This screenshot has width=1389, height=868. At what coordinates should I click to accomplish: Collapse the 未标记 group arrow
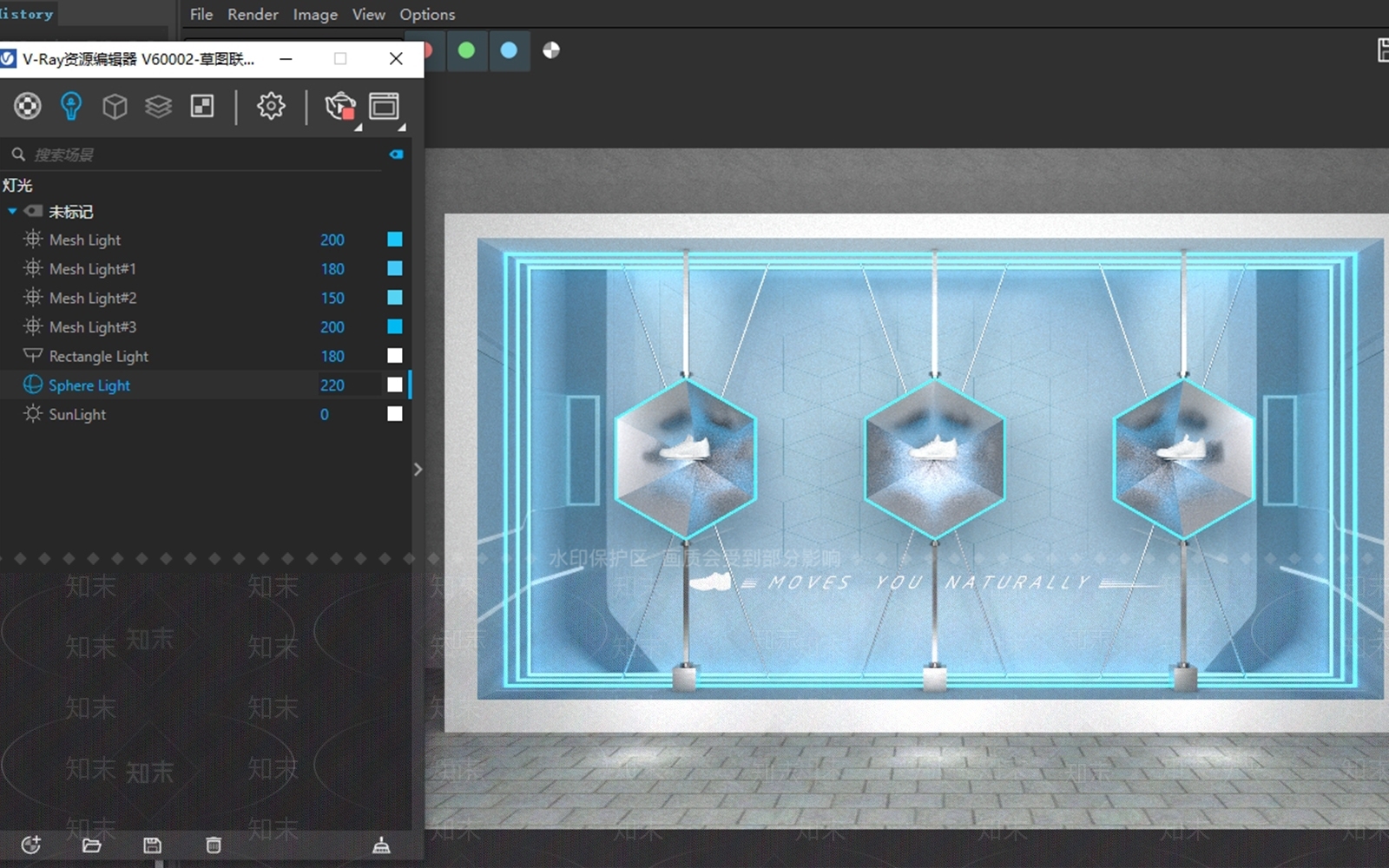(12, 211)
